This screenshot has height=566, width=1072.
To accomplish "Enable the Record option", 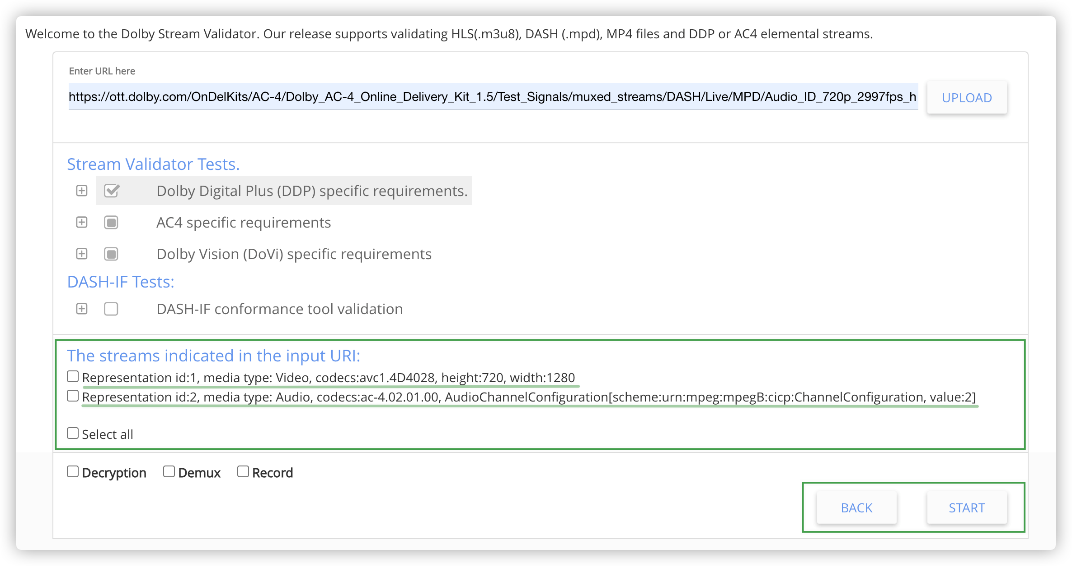I will [243, 472].
